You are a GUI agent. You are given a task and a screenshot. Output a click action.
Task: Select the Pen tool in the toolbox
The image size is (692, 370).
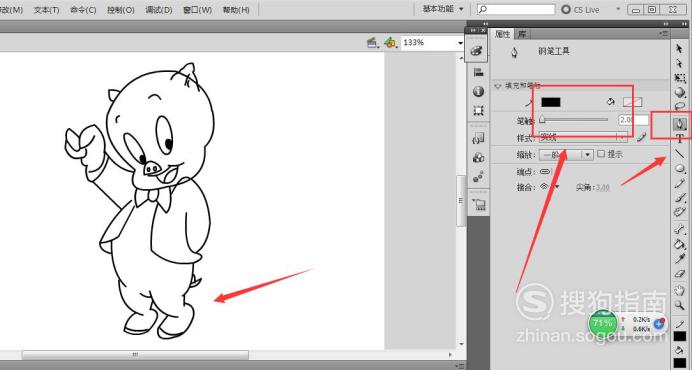pyautogui.click(x=680, y=124)
